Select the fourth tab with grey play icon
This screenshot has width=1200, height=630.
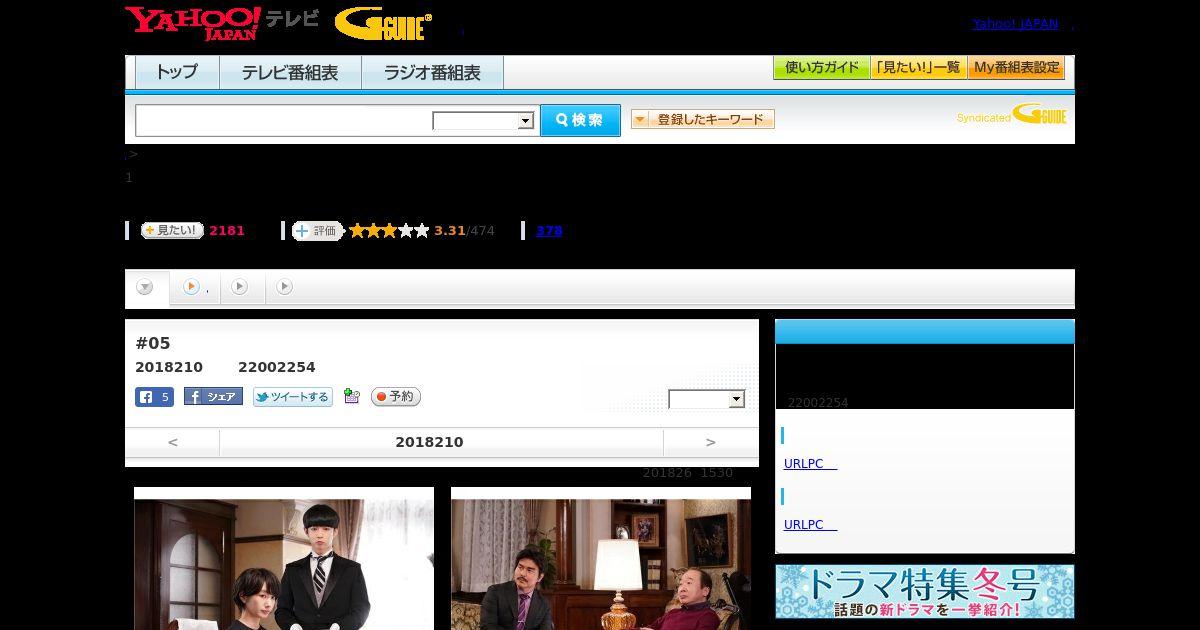click(x=285, y=287)
